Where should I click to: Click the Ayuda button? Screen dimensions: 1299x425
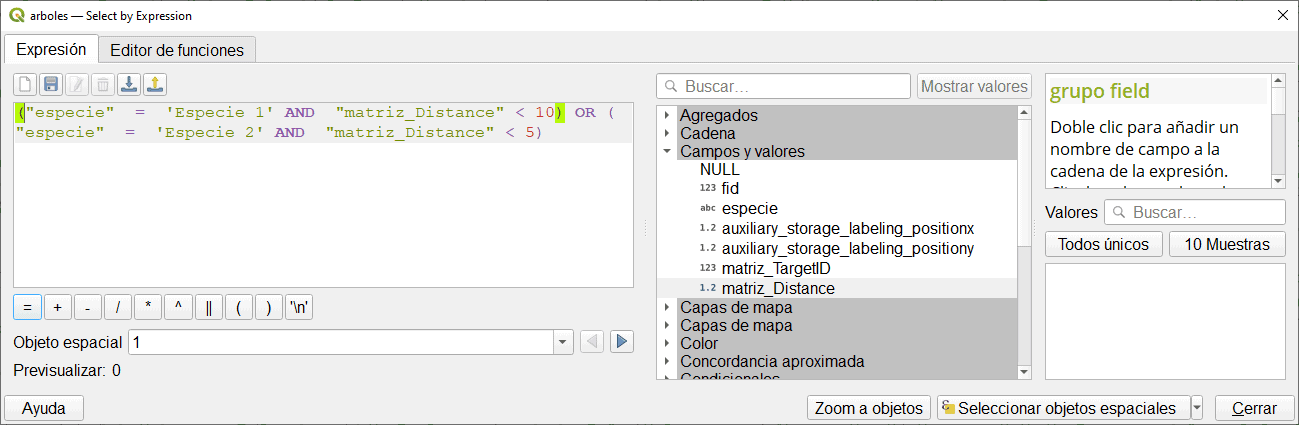pyautogui.click(x=44, y=408)
